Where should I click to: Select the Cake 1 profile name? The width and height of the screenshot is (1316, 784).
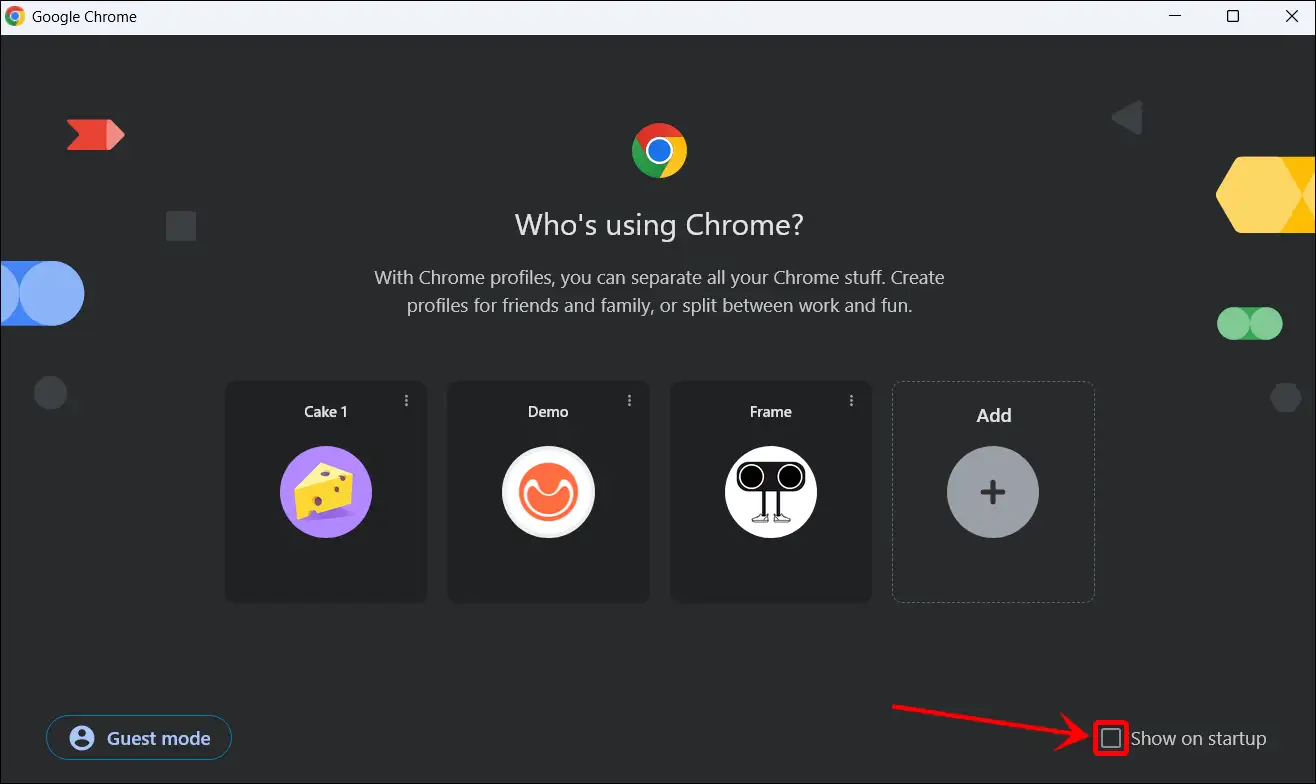(326, 412)
